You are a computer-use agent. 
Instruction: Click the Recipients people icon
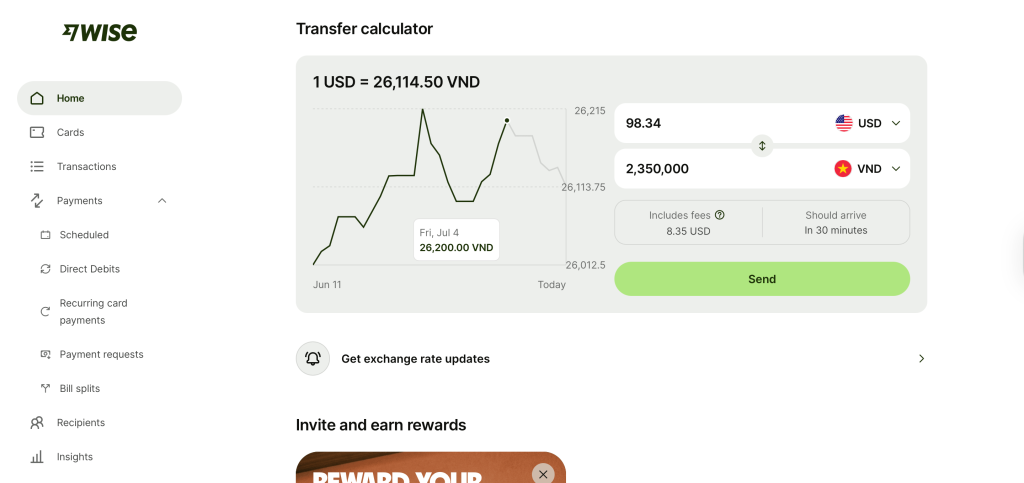click(37, 422)
